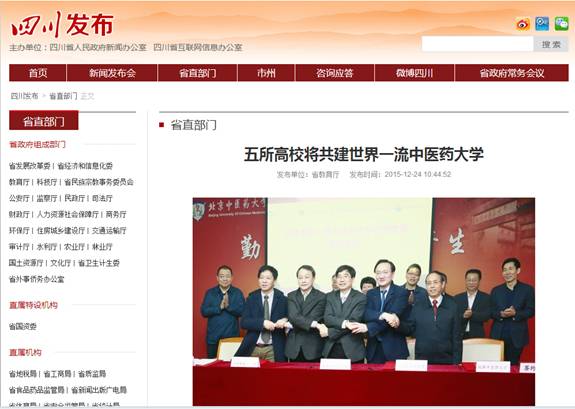Viewport: 575px width, 409px height.
Task: Open 省国资委 sidebar link
Action: pos(23,326)
